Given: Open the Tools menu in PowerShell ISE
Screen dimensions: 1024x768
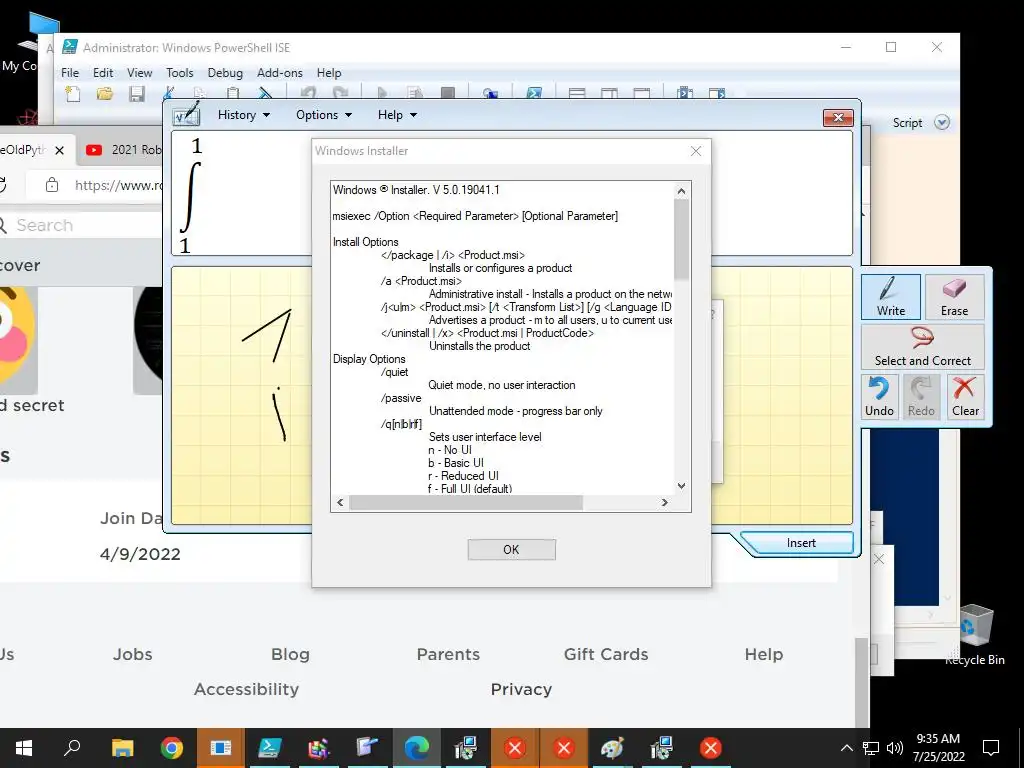Looking at the screenshot, I should pyautogui.click(x=180, y=73).
